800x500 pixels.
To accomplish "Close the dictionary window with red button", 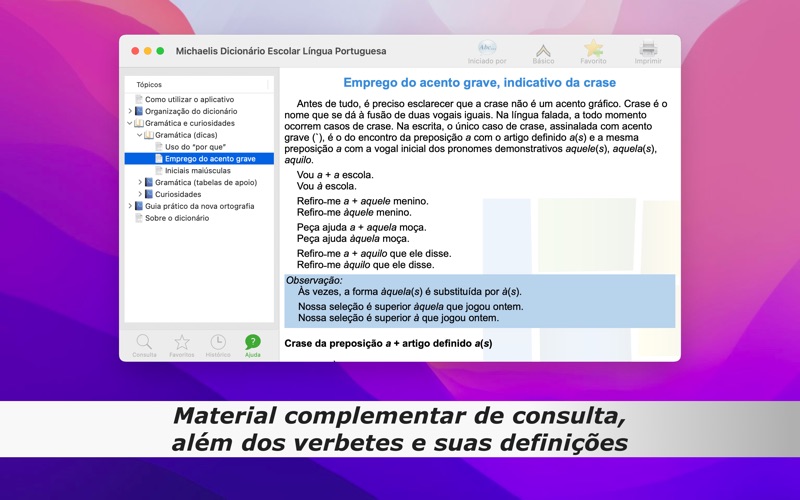I will 135,51.
